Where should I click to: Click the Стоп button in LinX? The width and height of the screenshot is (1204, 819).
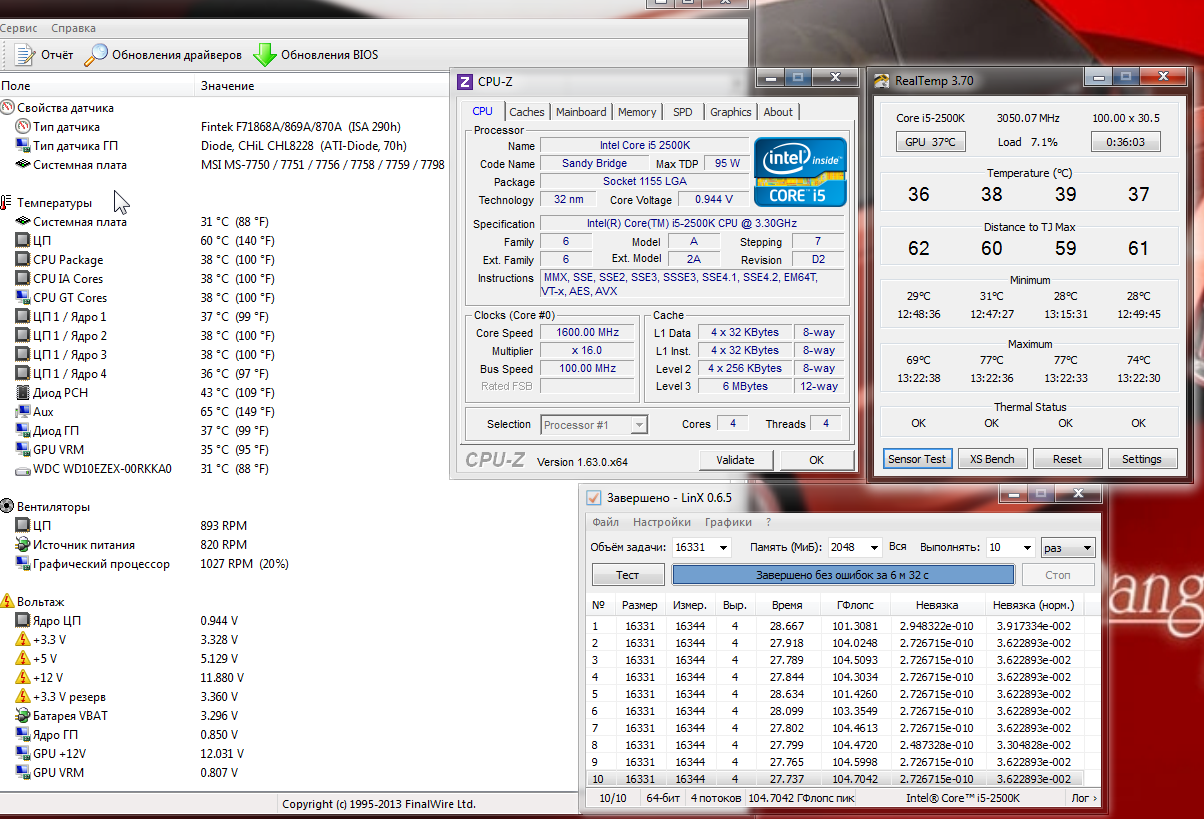click(1057, 575)
